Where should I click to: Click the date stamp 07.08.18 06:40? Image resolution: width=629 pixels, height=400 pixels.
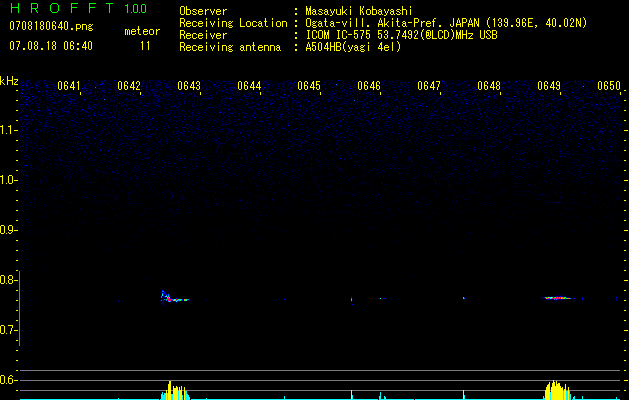coord(51,46)
